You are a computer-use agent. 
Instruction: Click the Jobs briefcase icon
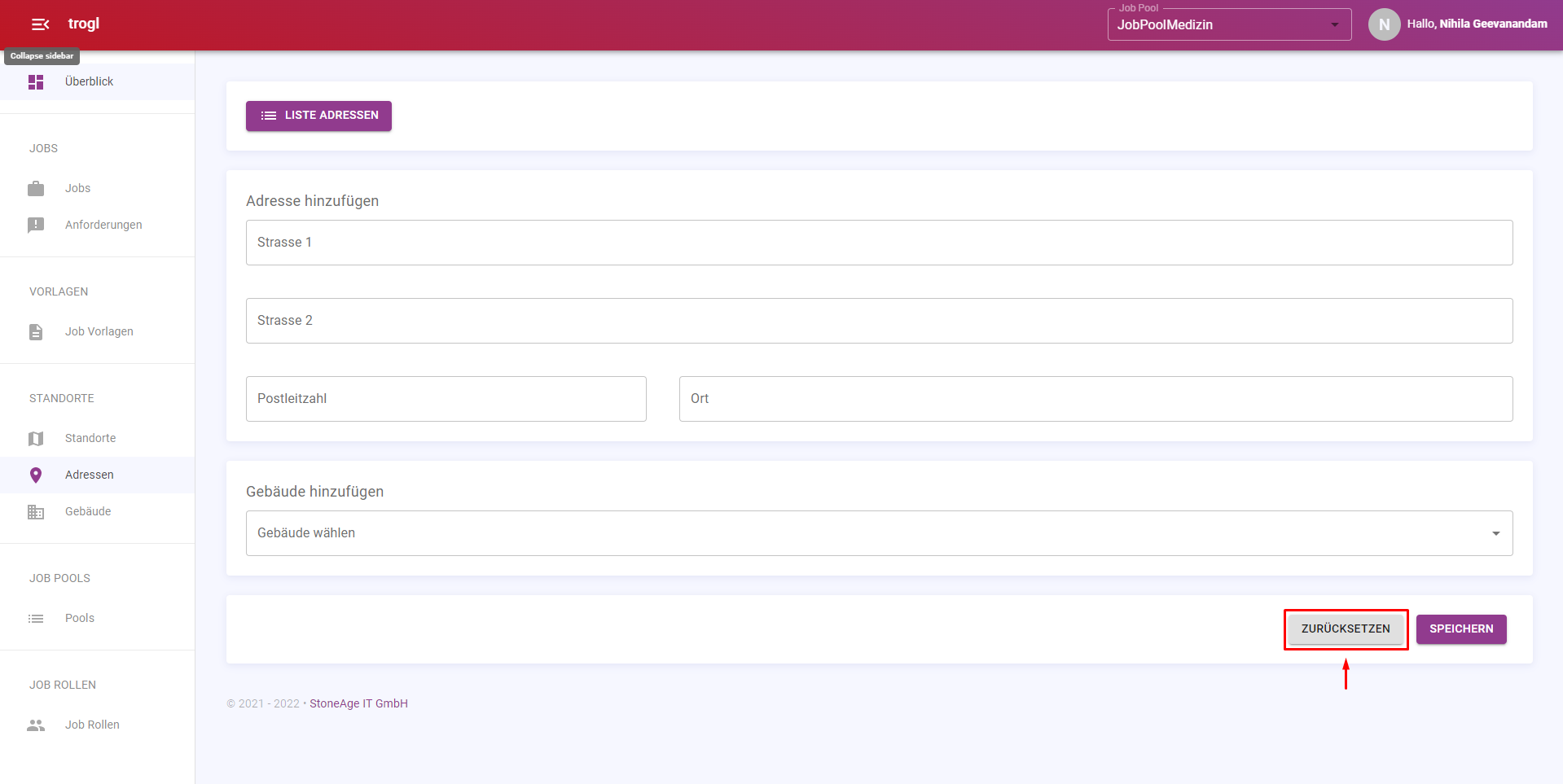(x=36, y=189)
